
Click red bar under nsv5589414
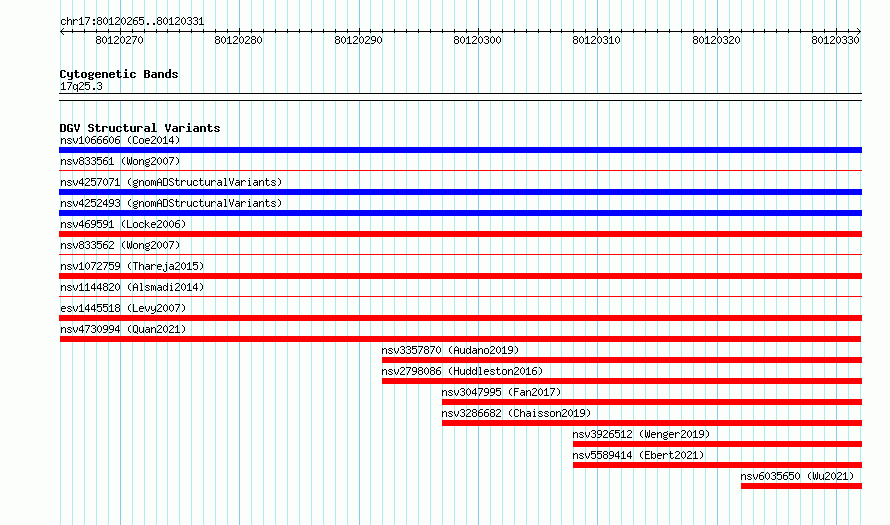pyautogui.click(x=717, y=465)
